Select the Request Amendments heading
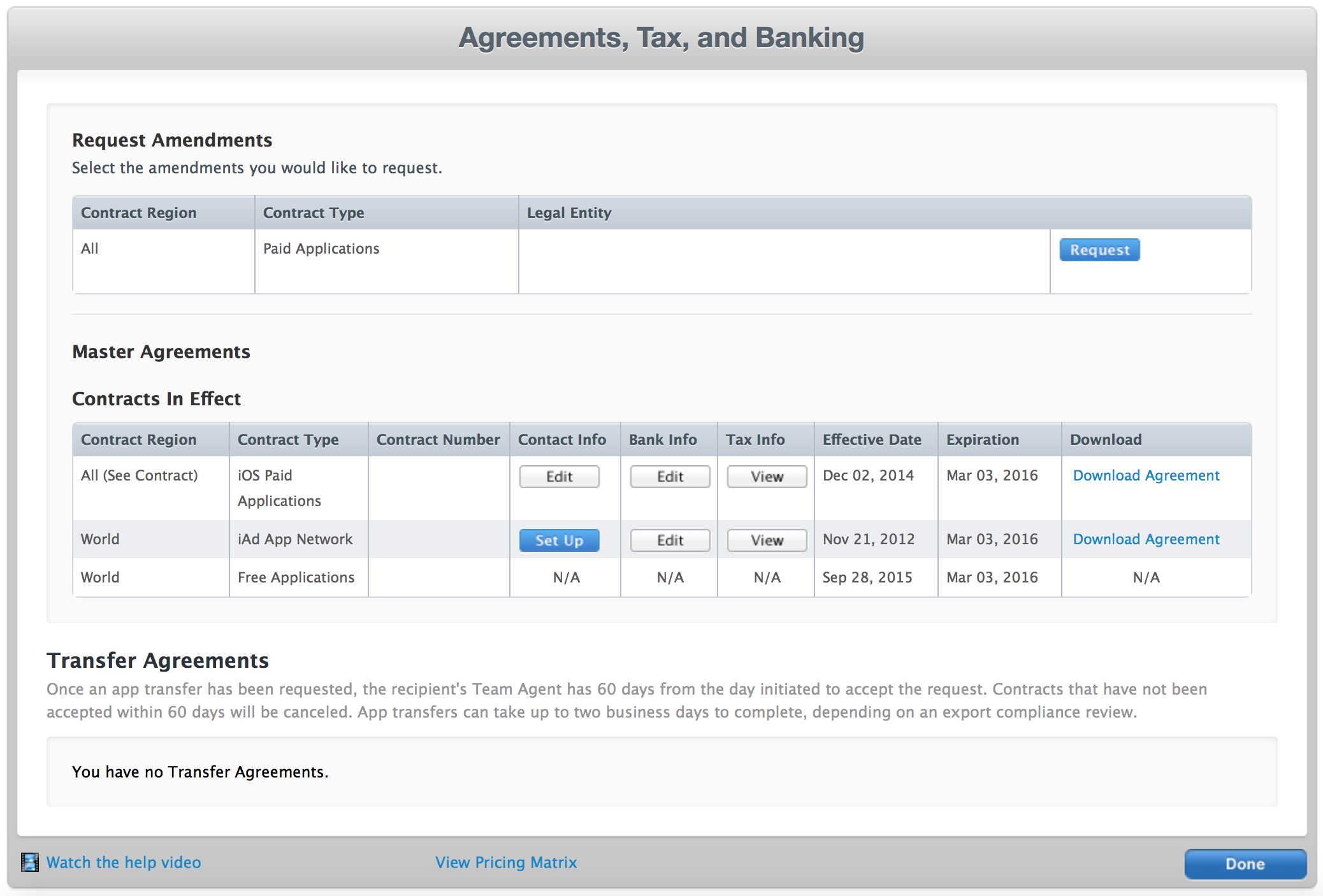This screenshot has height=896, width=1323. [x=172, y=140]
